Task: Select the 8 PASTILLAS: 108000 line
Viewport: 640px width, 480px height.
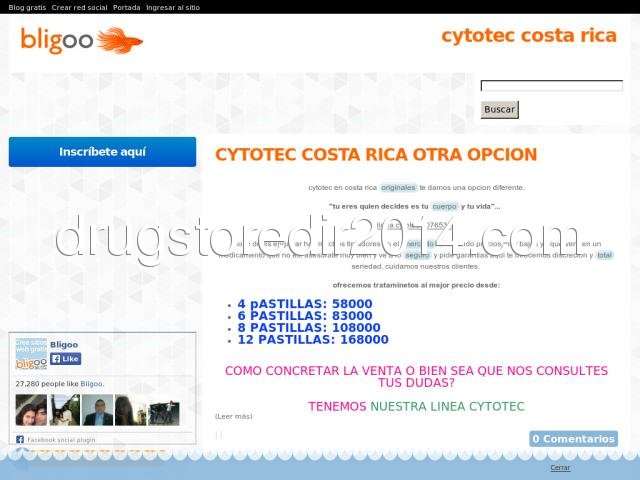Action: point(309,327)
